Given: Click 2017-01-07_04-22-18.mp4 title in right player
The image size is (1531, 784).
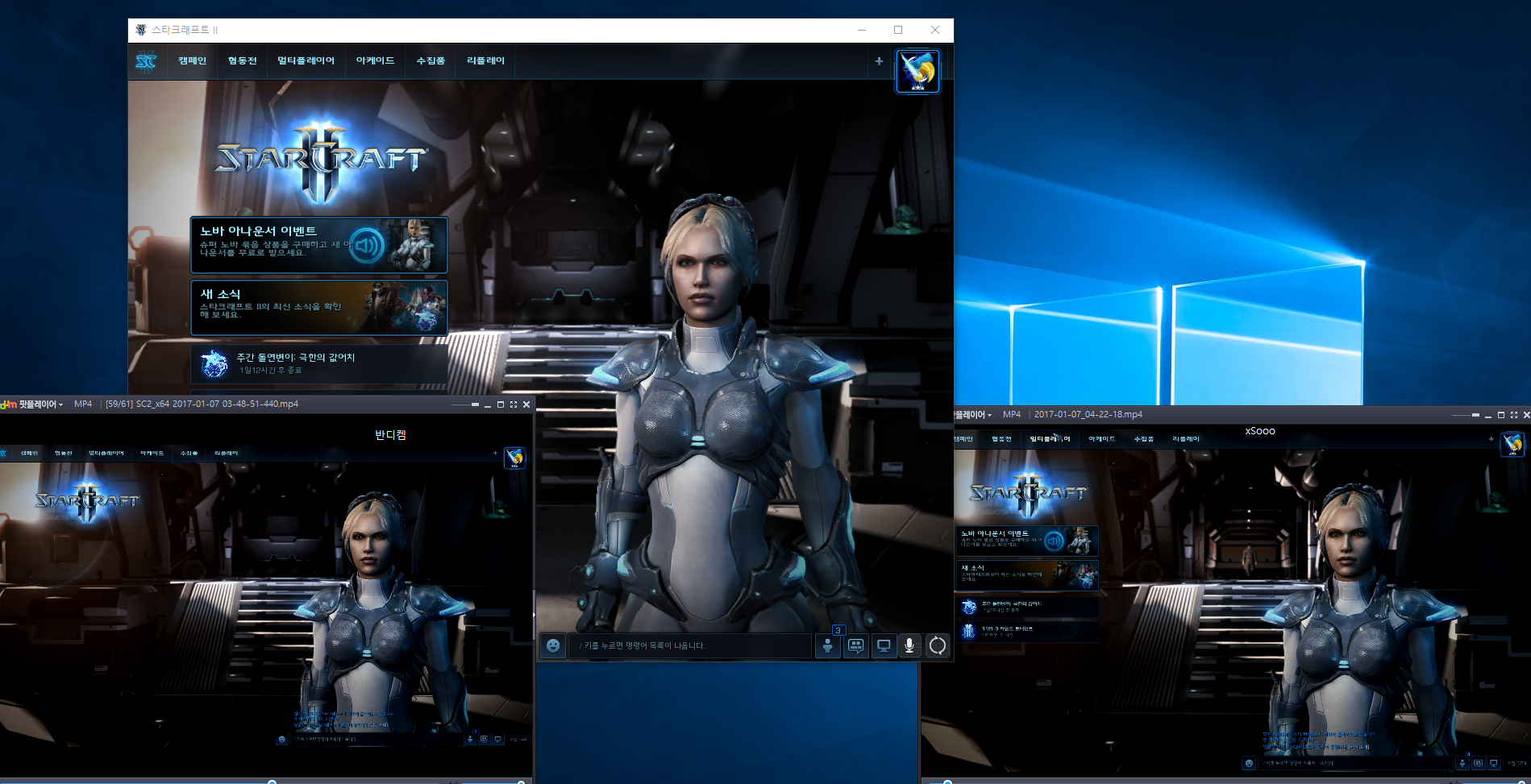Looking at the screenshot, I should (x=1088, y=414).
